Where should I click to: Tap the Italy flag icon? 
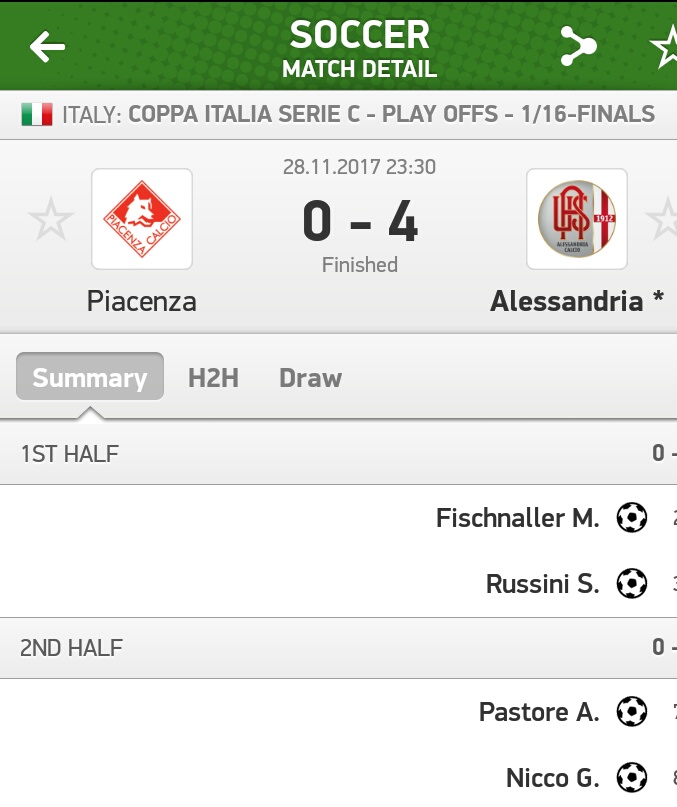(37, 114)
